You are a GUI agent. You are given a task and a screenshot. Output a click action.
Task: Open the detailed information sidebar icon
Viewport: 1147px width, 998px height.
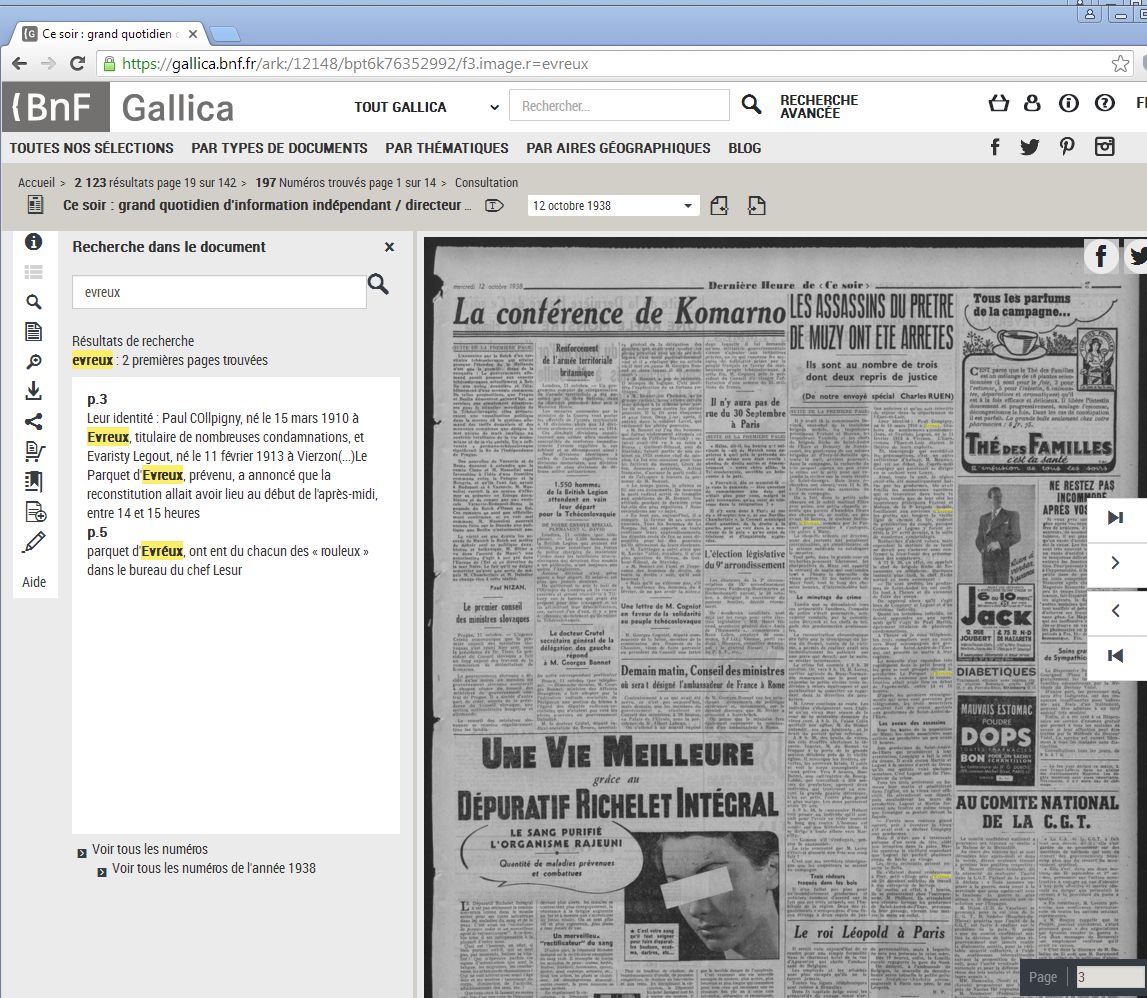(x=34, y=241)
